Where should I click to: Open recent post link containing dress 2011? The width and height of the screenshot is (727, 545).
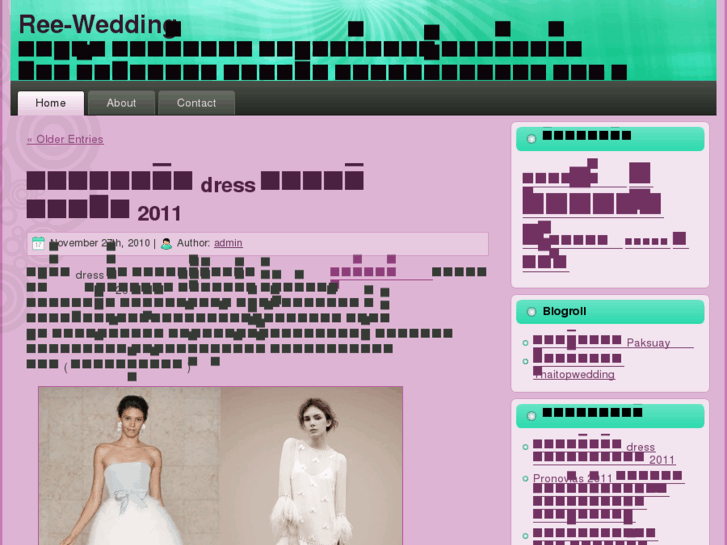604,453
